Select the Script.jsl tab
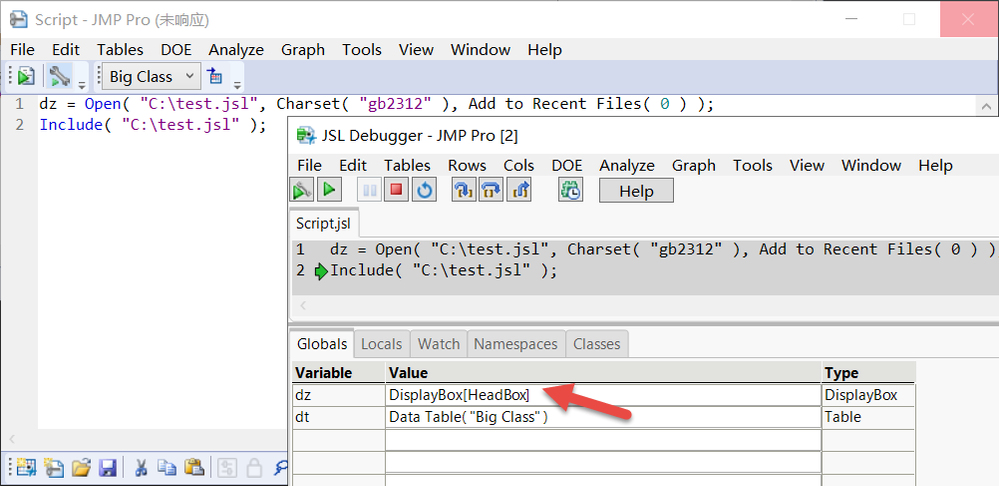This screenshot has width=999, height=486. (324, 223)
